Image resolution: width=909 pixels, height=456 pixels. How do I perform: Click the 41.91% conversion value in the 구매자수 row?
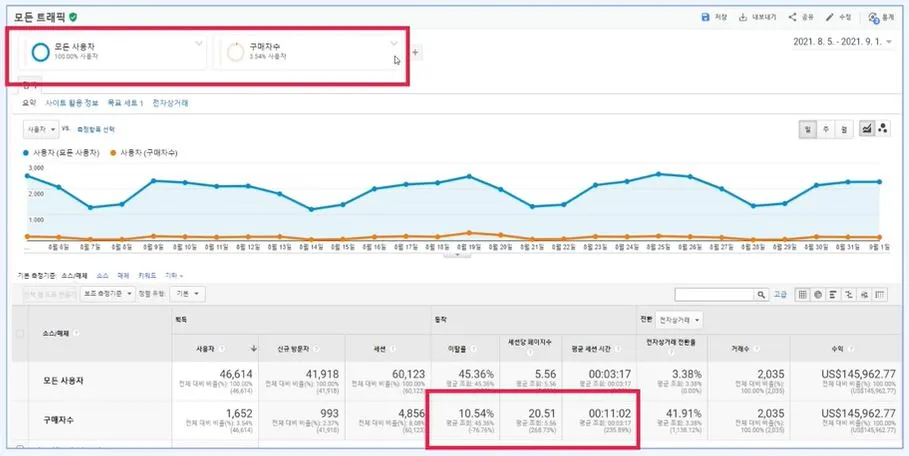(682, 414)
